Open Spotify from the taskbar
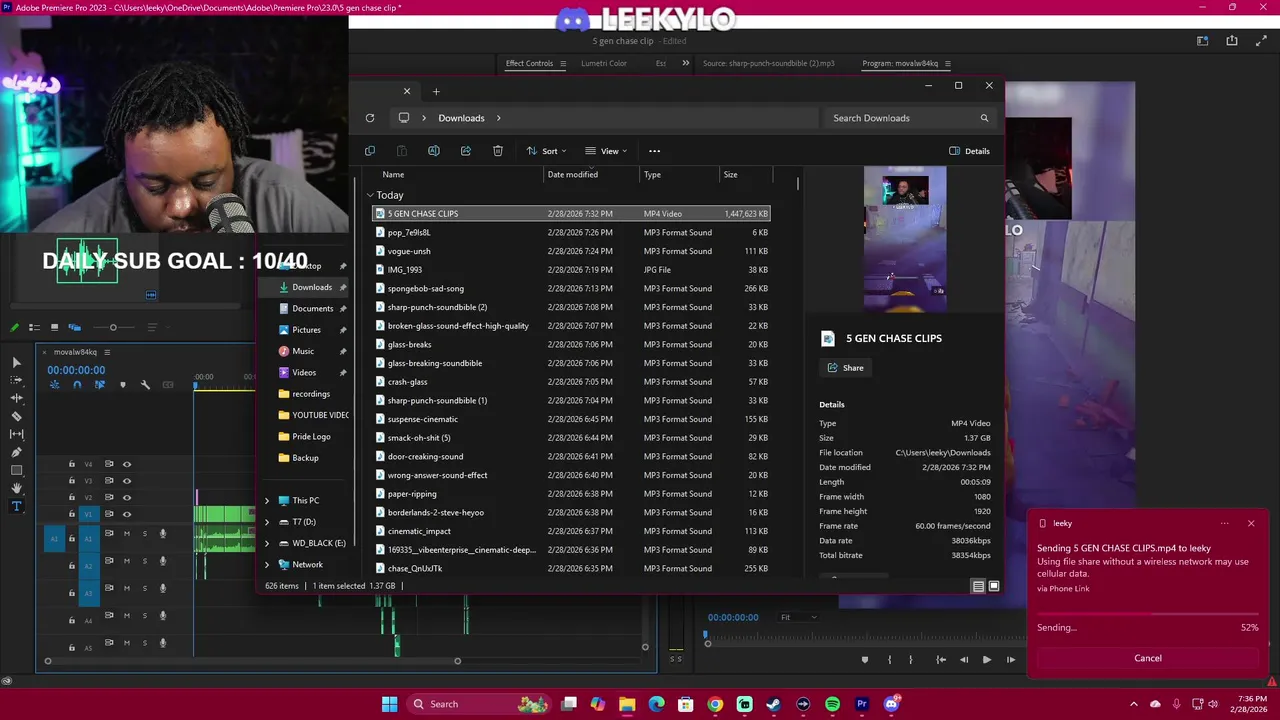This screenshot has width=1280, height=720. point(832,704)
